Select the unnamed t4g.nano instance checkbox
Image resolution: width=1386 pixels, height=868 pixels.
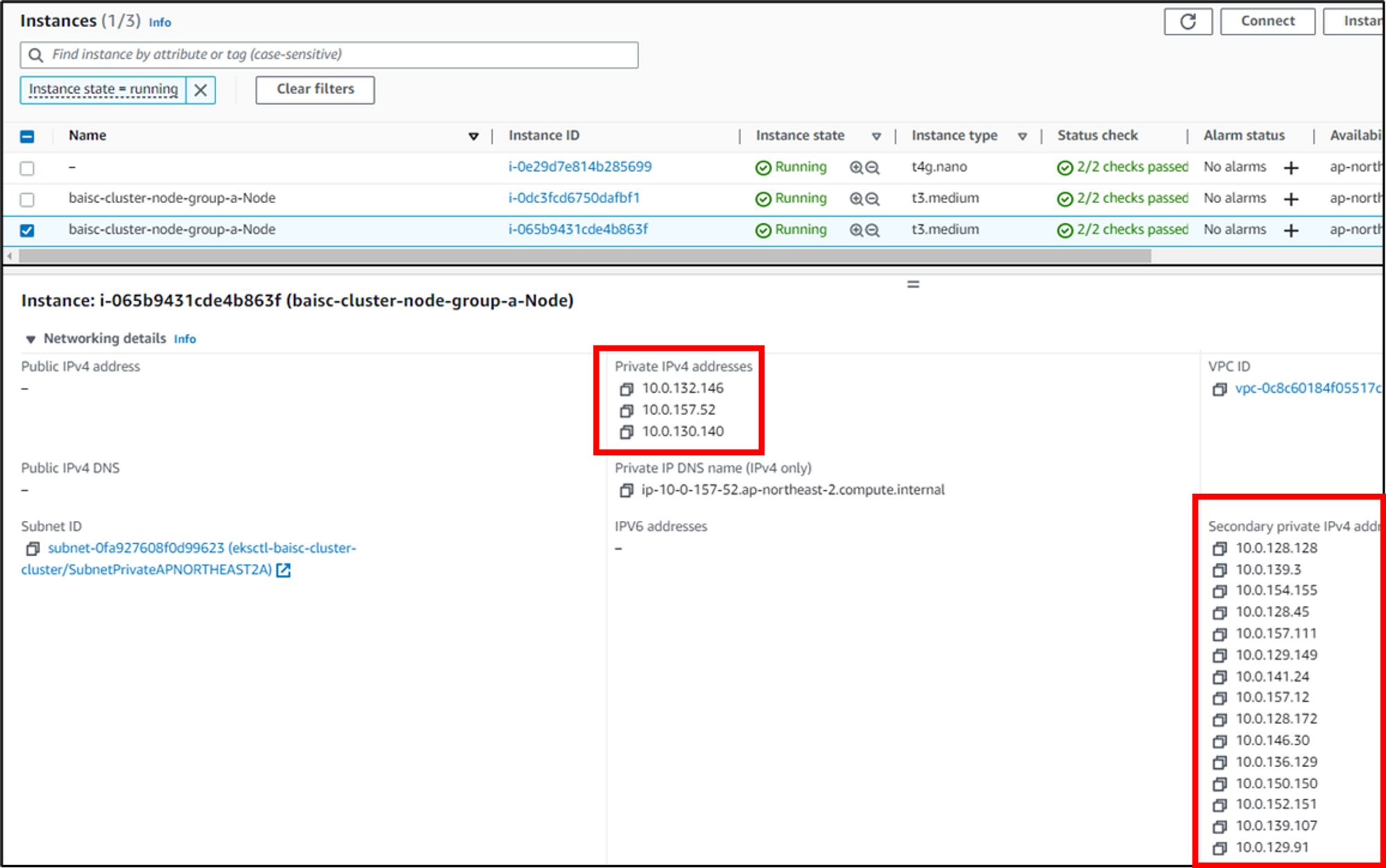[x=27, y=168]
